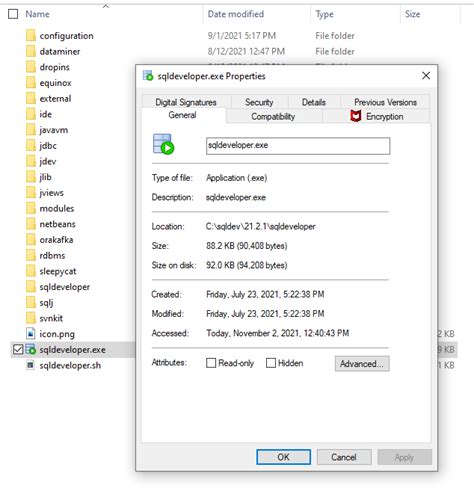Viewport: 474px width, 494px height.
Task: Switch to the Security tab
Action: tap(259, 102)
